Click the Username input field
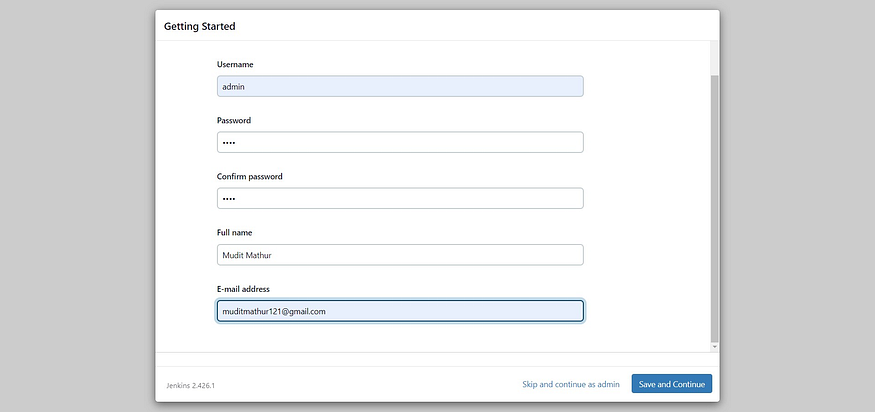Viewport: 875px width, 412px height. tap(399, 87)
